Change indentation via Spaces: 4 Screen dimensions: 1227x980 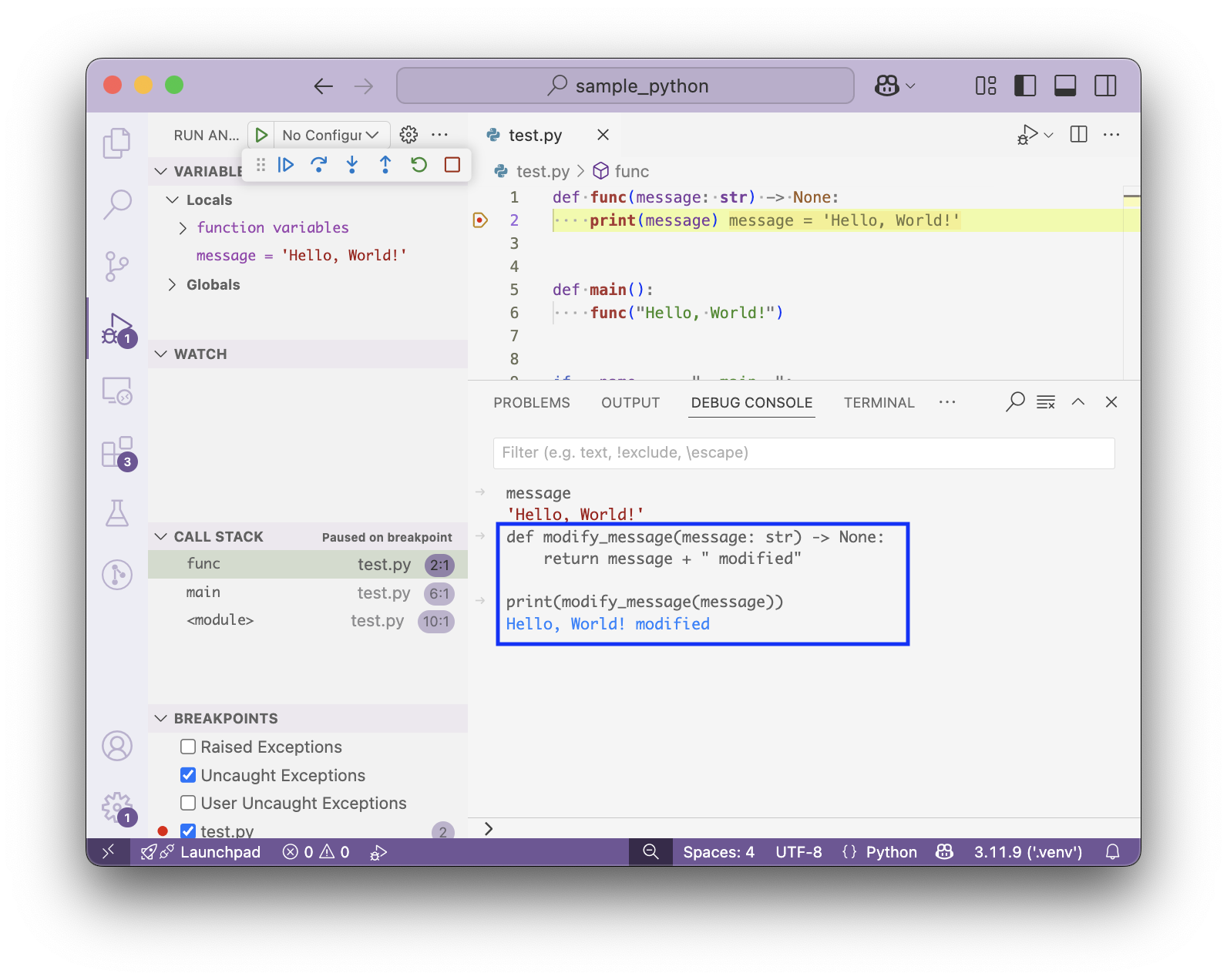click(x=718, y=851)
